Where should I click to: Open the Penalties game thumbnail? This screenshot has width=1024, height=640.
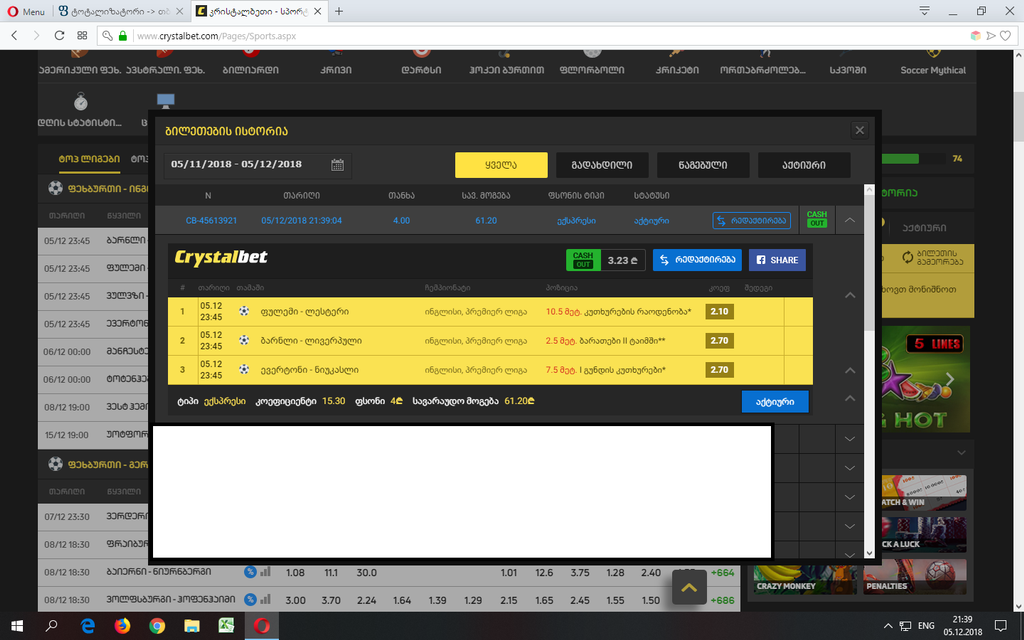915,577
